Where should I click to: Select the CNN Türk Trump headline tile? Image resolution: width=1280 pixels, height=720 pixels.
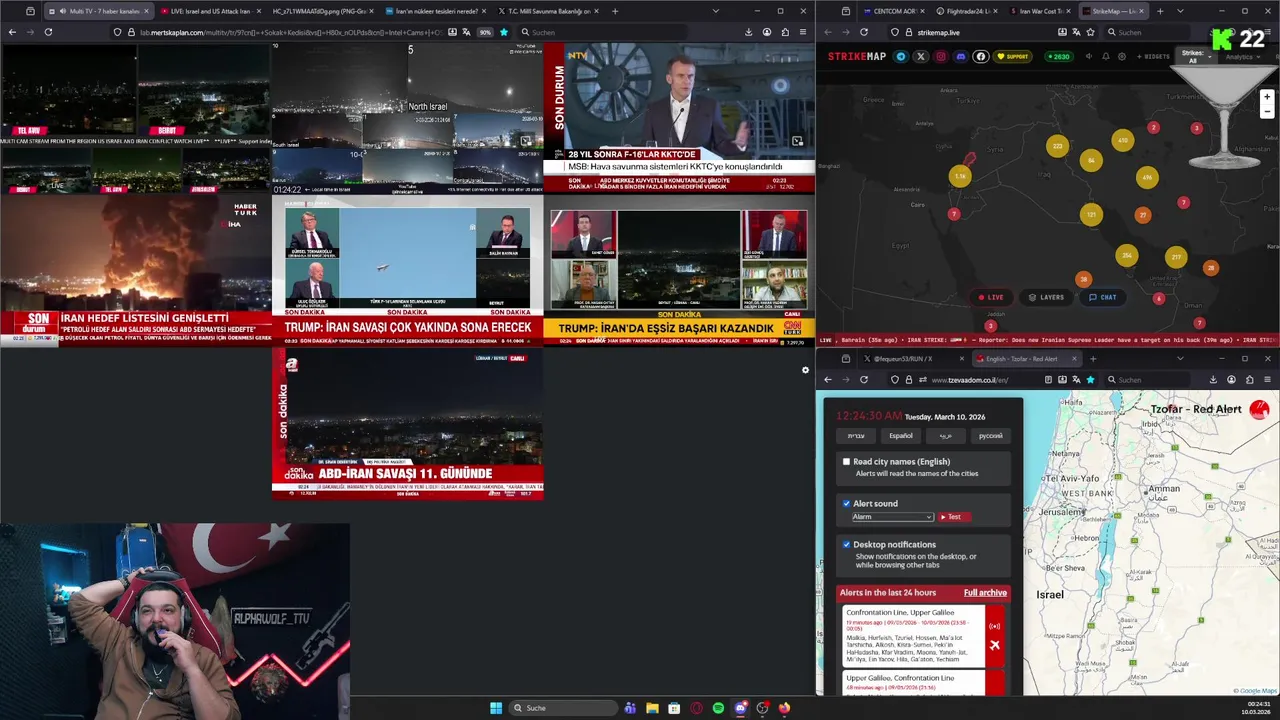click(679, 270)
